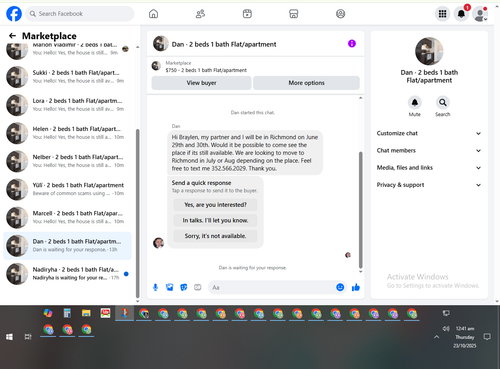This screenshot has height=369, width=500.
Task: Open Calculator from the taskbar
Action: (67, 313)
